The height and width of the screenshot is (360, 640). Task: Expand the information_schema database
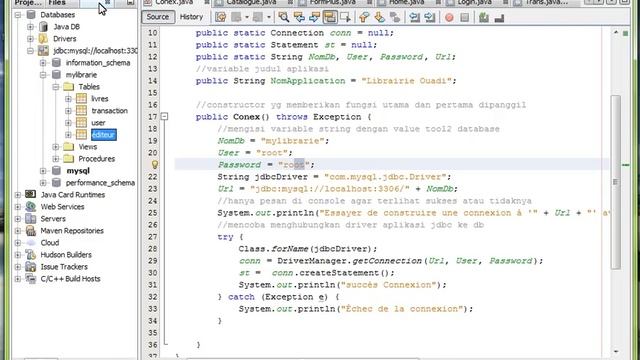pos(43,63)
